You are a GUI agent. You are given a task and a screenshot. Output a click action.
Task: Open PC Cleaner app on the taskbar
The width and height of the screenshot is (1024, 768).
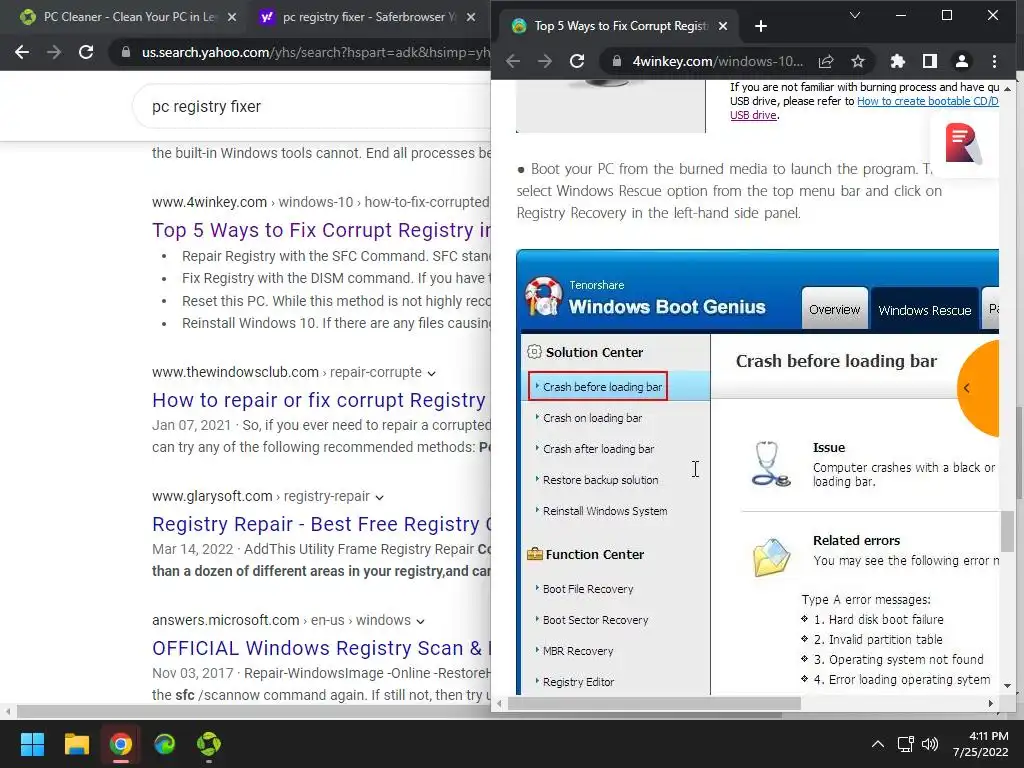coord(209,744)
